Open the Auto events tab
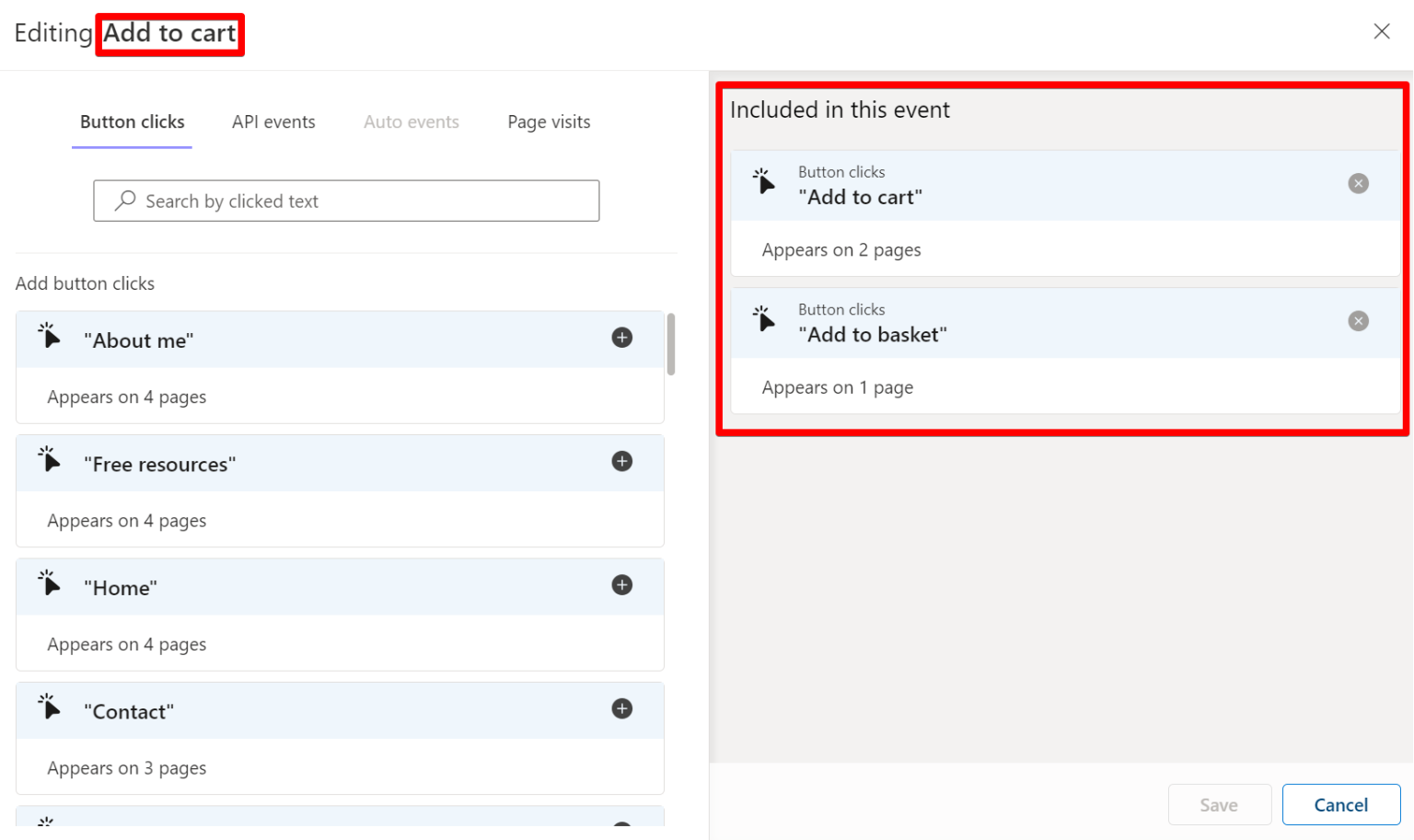Image resolution: width=1414 pixels, height=840 pixels. point(411,122)
